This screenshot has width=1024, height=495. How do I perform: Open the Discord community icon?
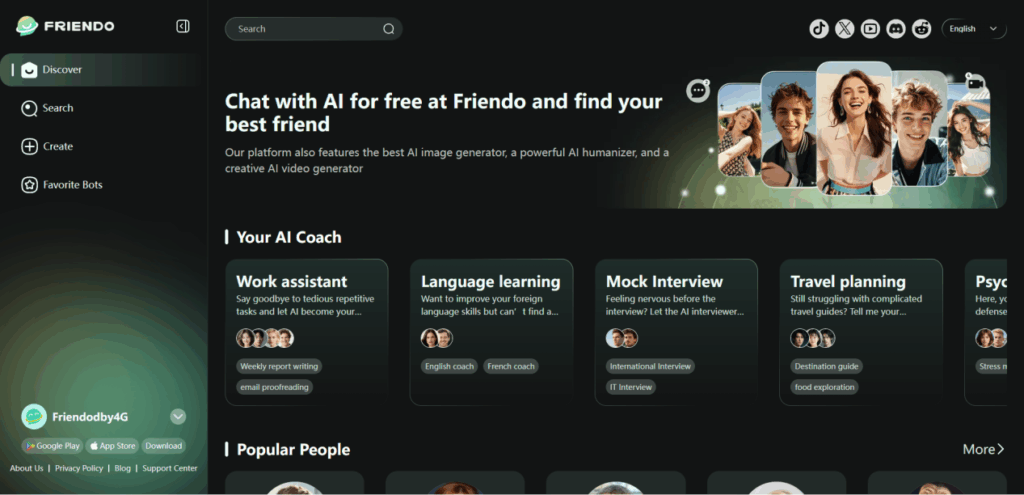click(896, 29)
